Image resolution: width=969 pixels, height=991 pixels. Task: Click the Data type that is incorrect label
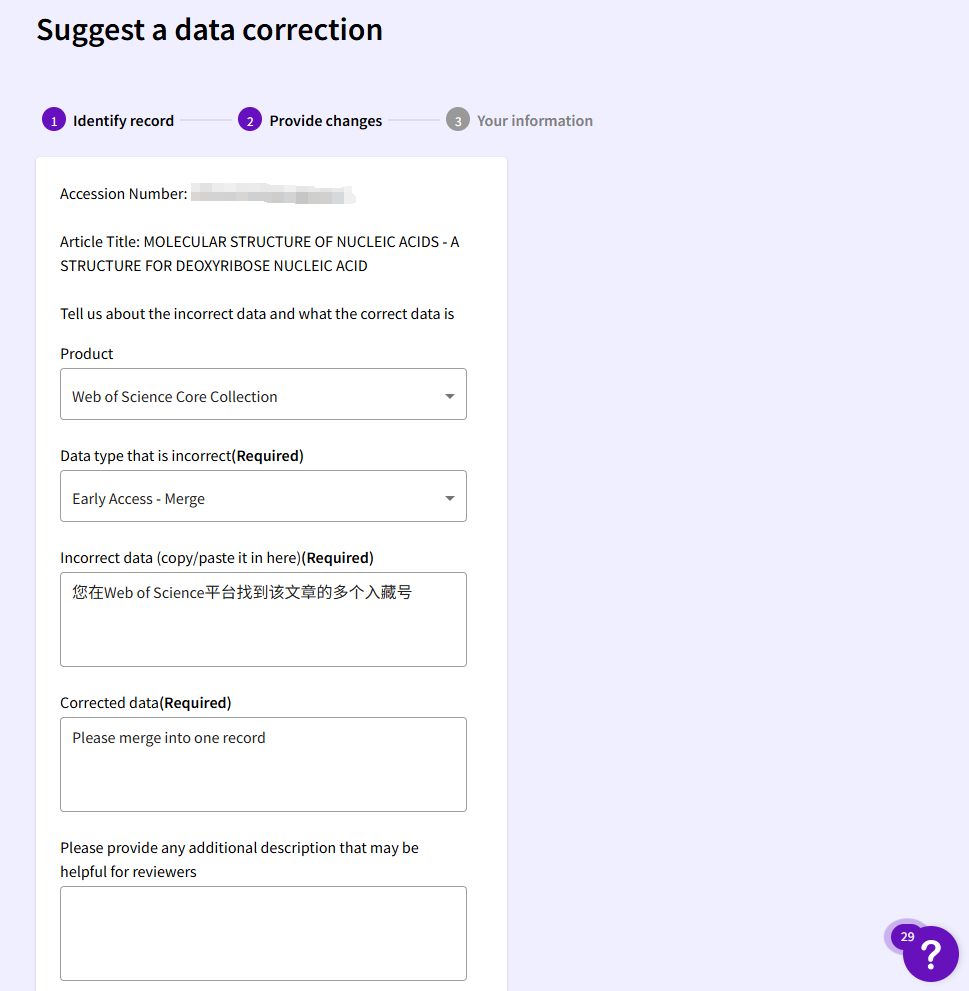(x=181, y=456)
